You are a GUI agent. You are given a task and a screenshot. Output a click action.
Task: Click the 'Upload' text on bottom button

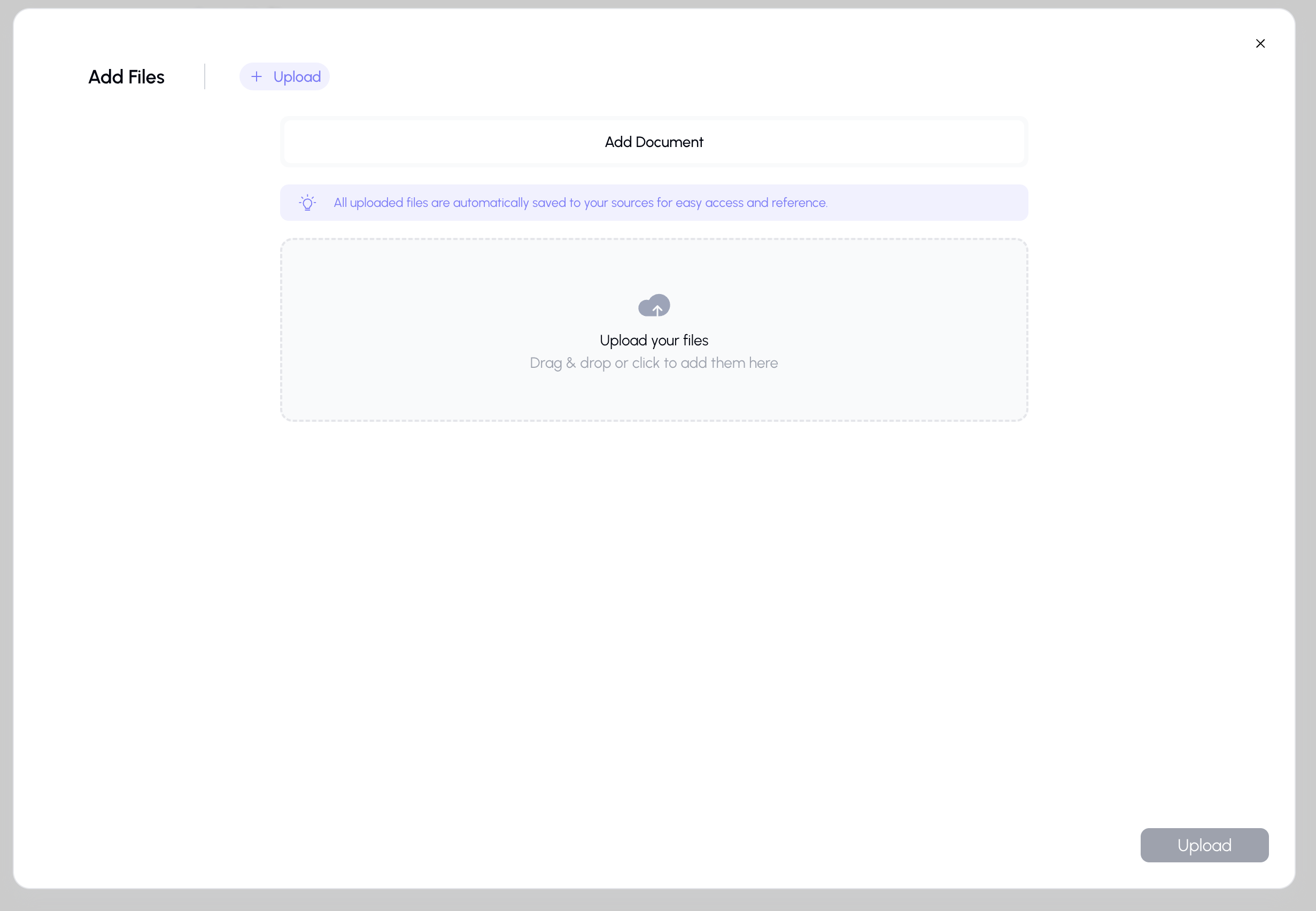pos(1204,845)
